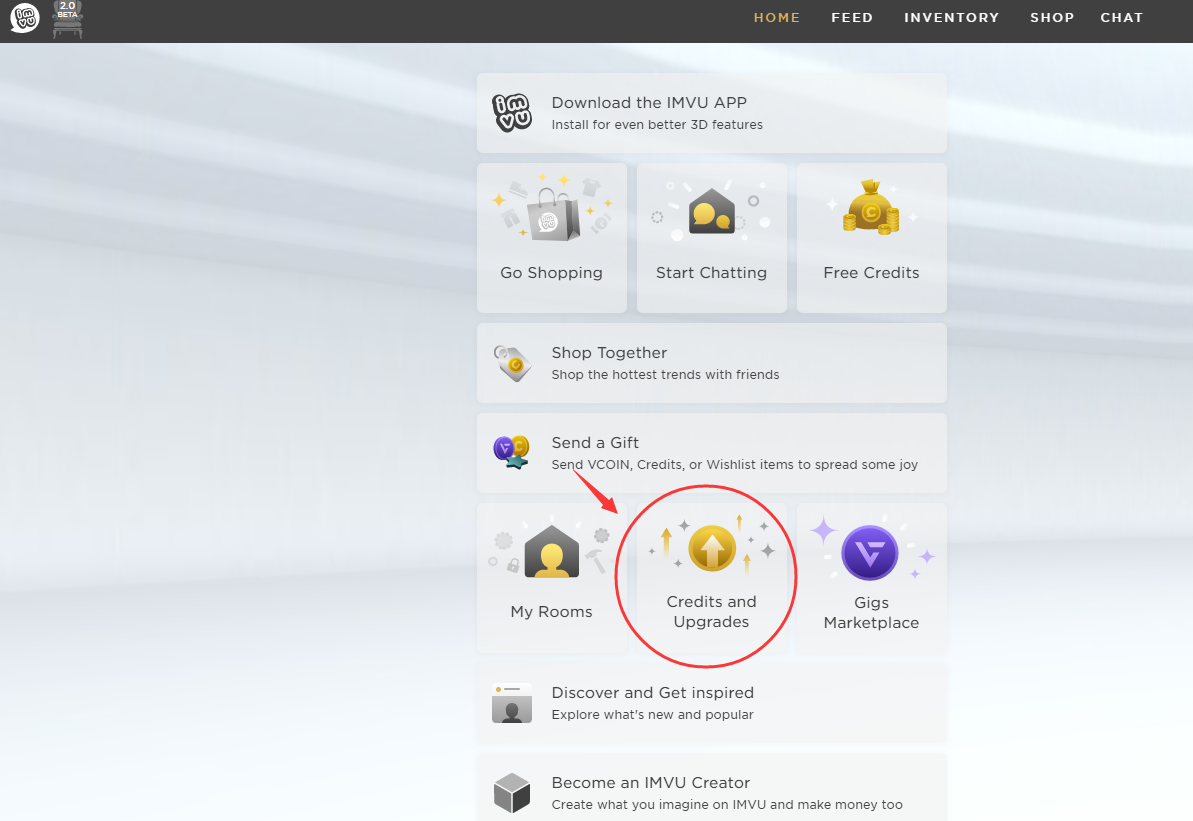Click the chat house icon

(711, 211)
